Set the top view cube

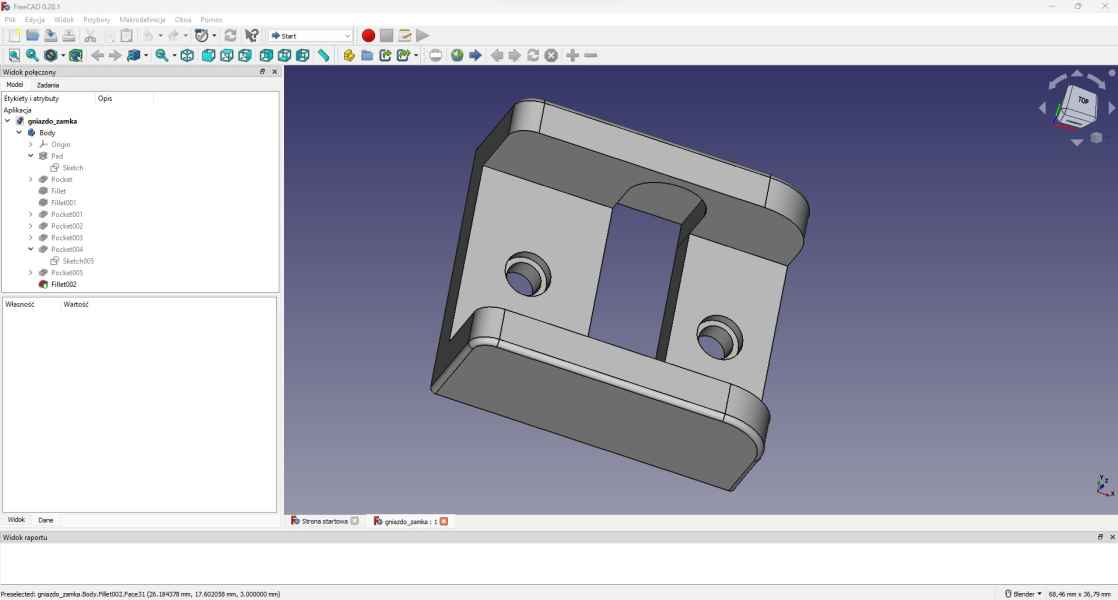click(227, 55)
